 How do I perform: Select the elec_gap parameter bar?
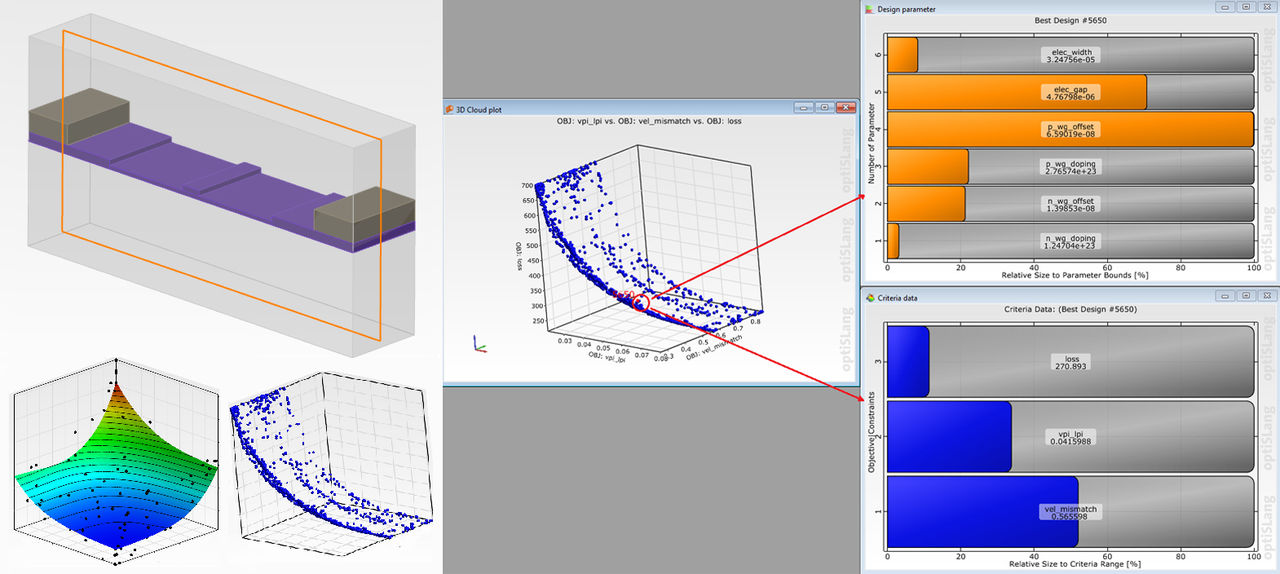(x=1016, y=93)
